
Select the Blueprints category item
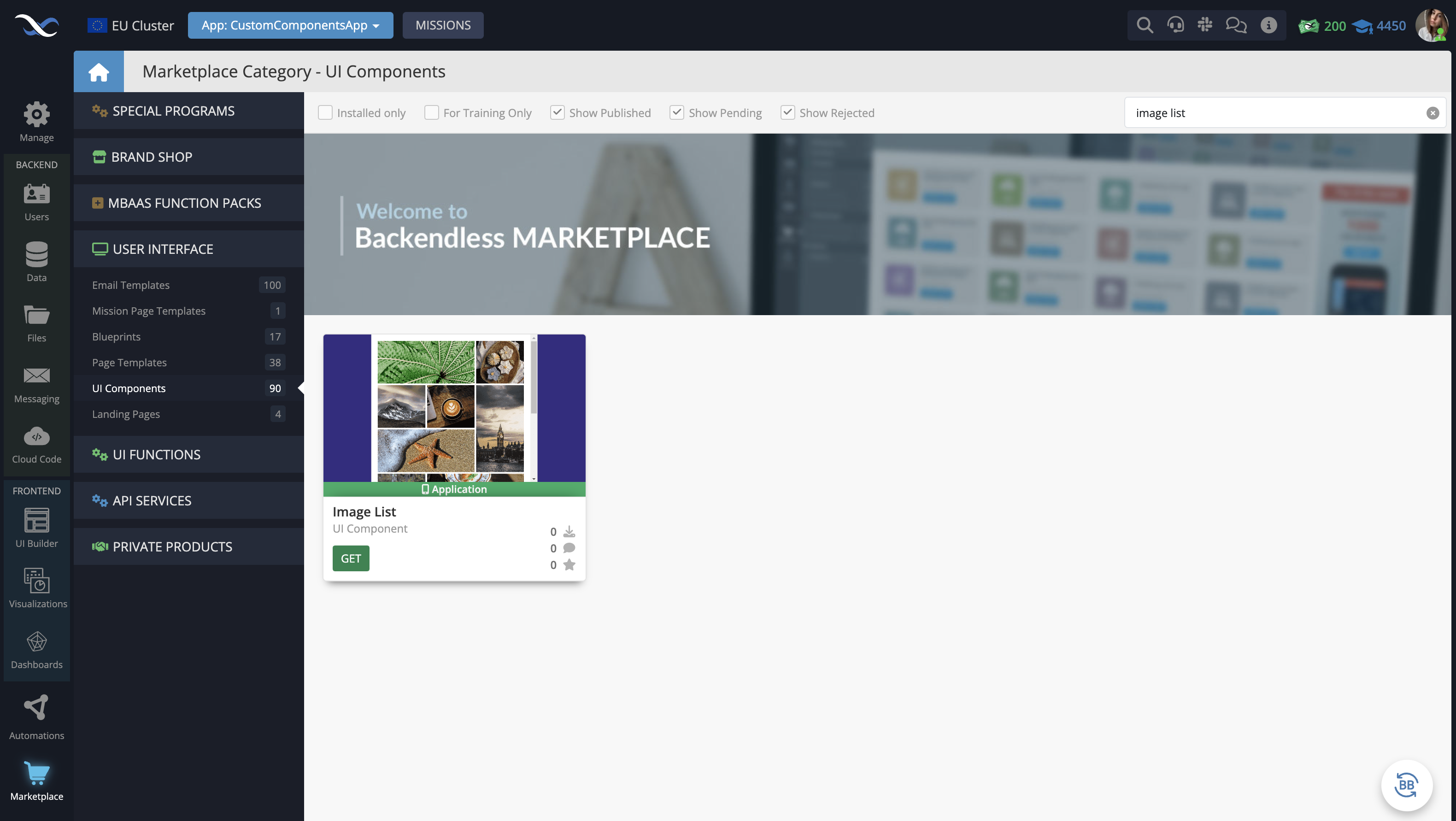tap(116, 336)
